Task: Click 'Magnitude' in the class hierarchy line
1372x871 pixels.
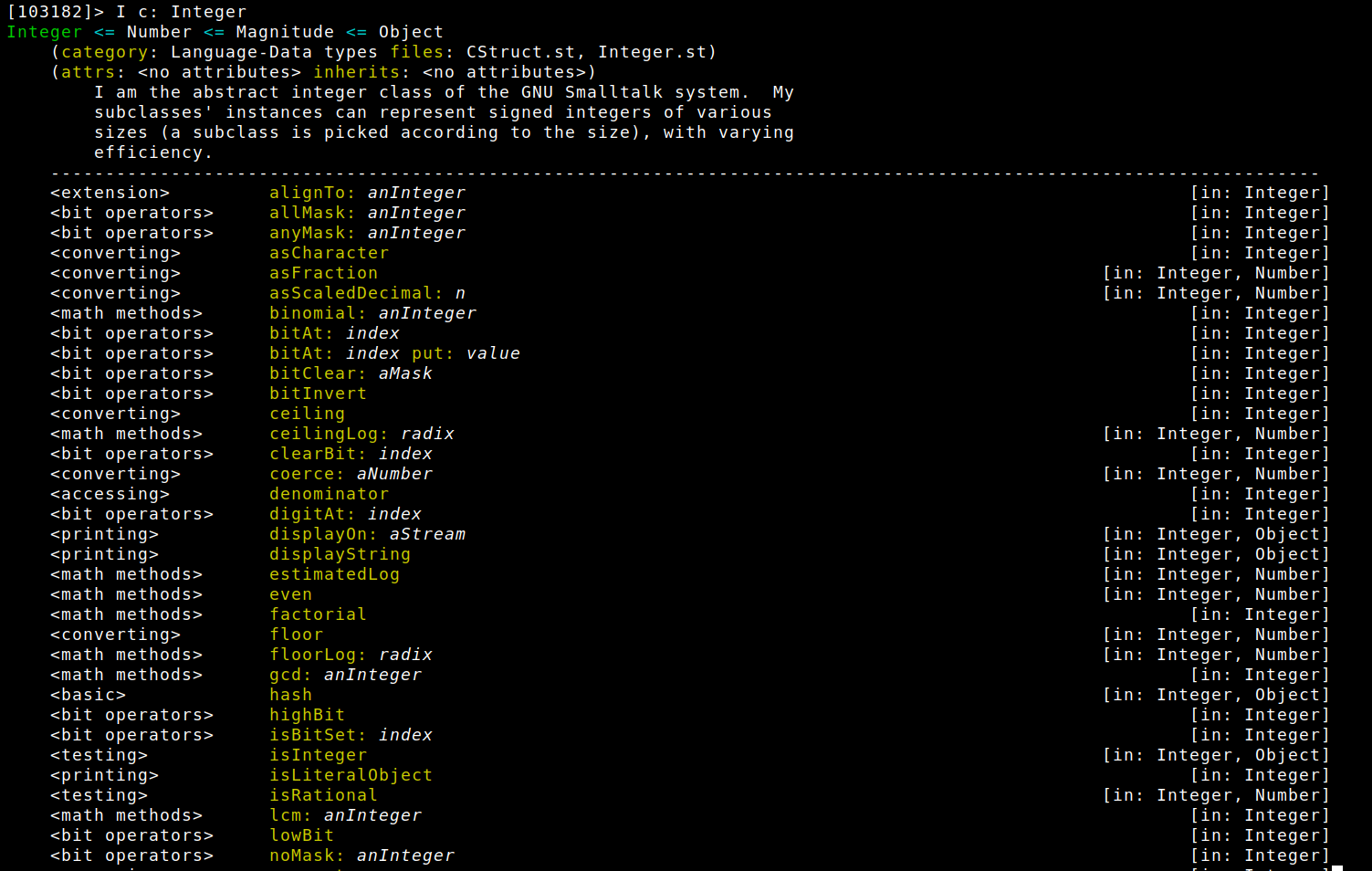Action: pos(285,32)
